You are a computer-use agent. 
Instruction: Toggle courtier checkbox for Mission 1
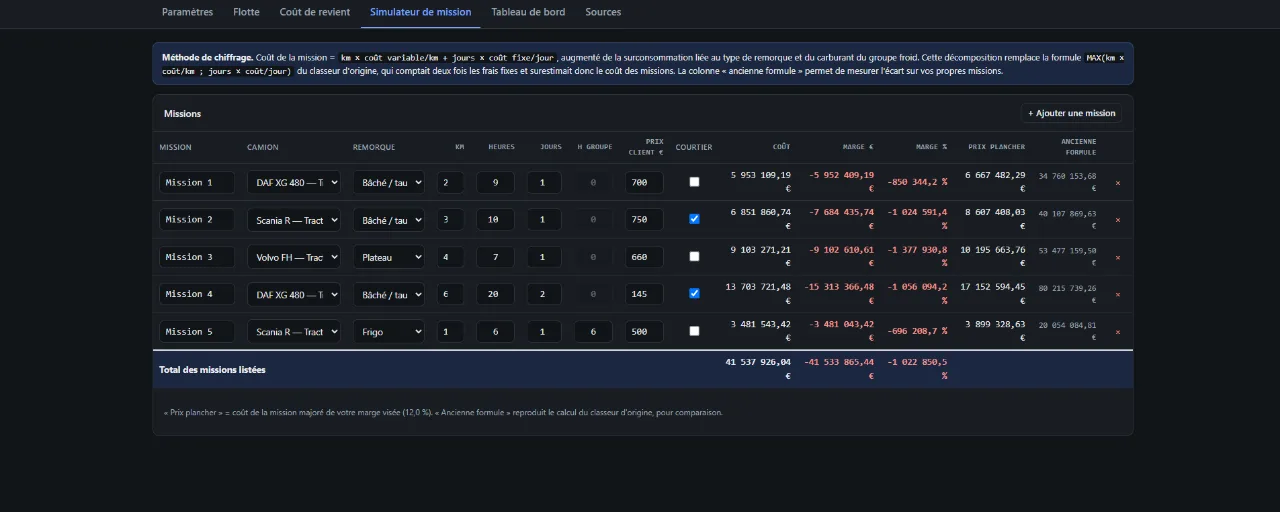tap(694, 182)
